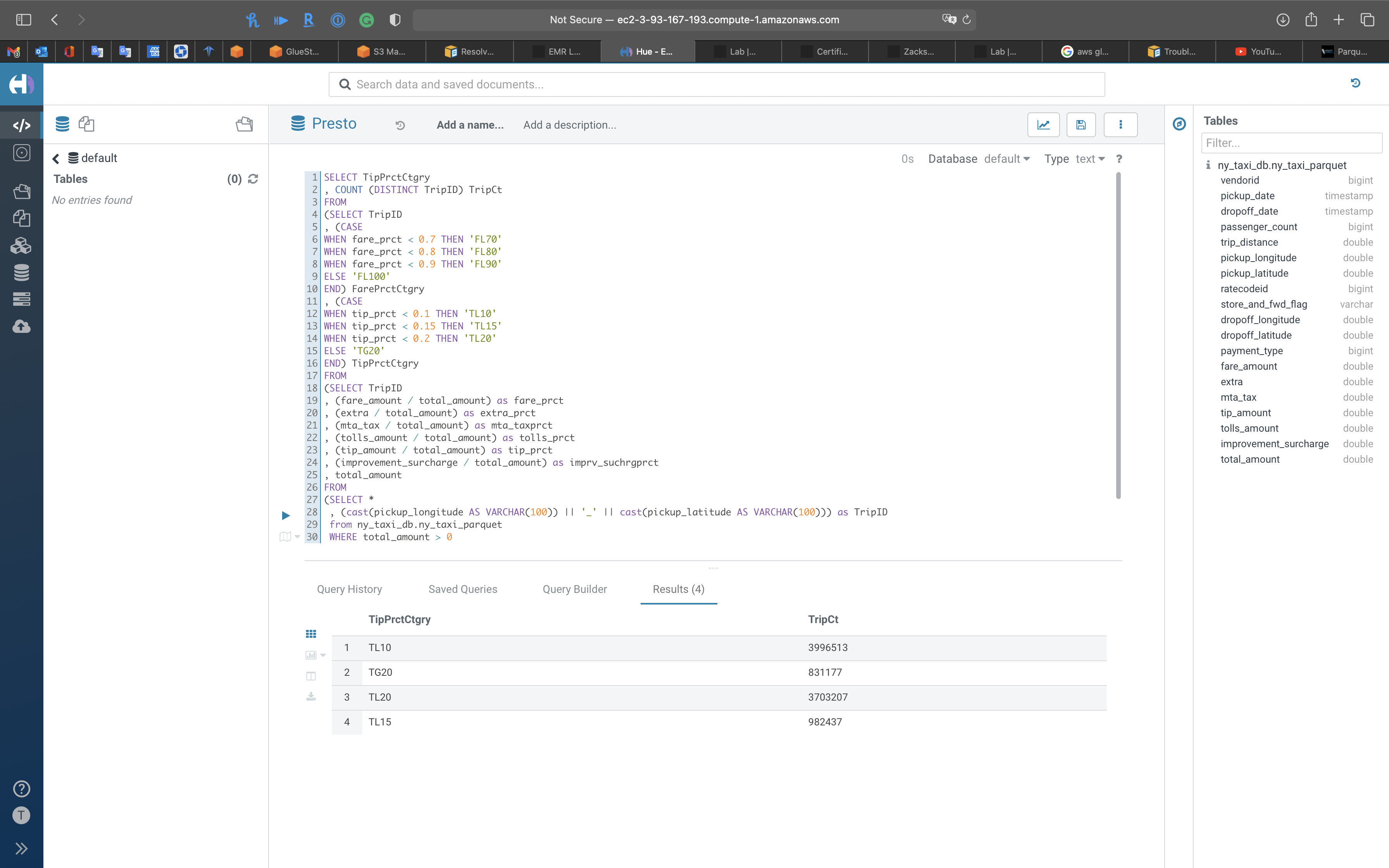Download results with download icon
Screen dimensions: 1389x868
[x=311, y=696]
